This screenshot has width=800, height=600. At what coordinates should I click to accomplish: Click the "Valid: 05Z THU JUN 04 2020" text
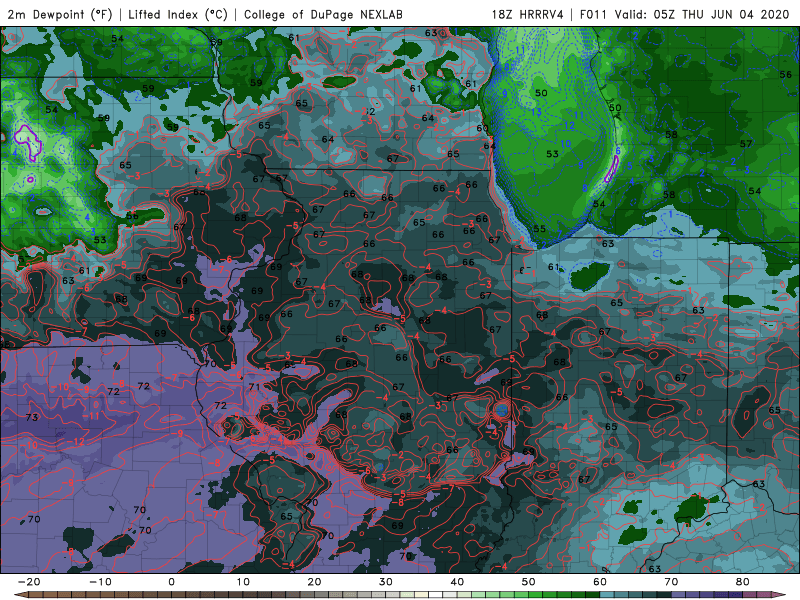tap(702, 15)
